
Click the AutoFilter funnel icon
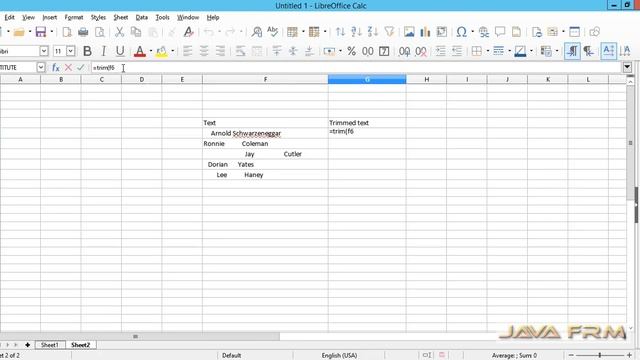click(389, 32)
